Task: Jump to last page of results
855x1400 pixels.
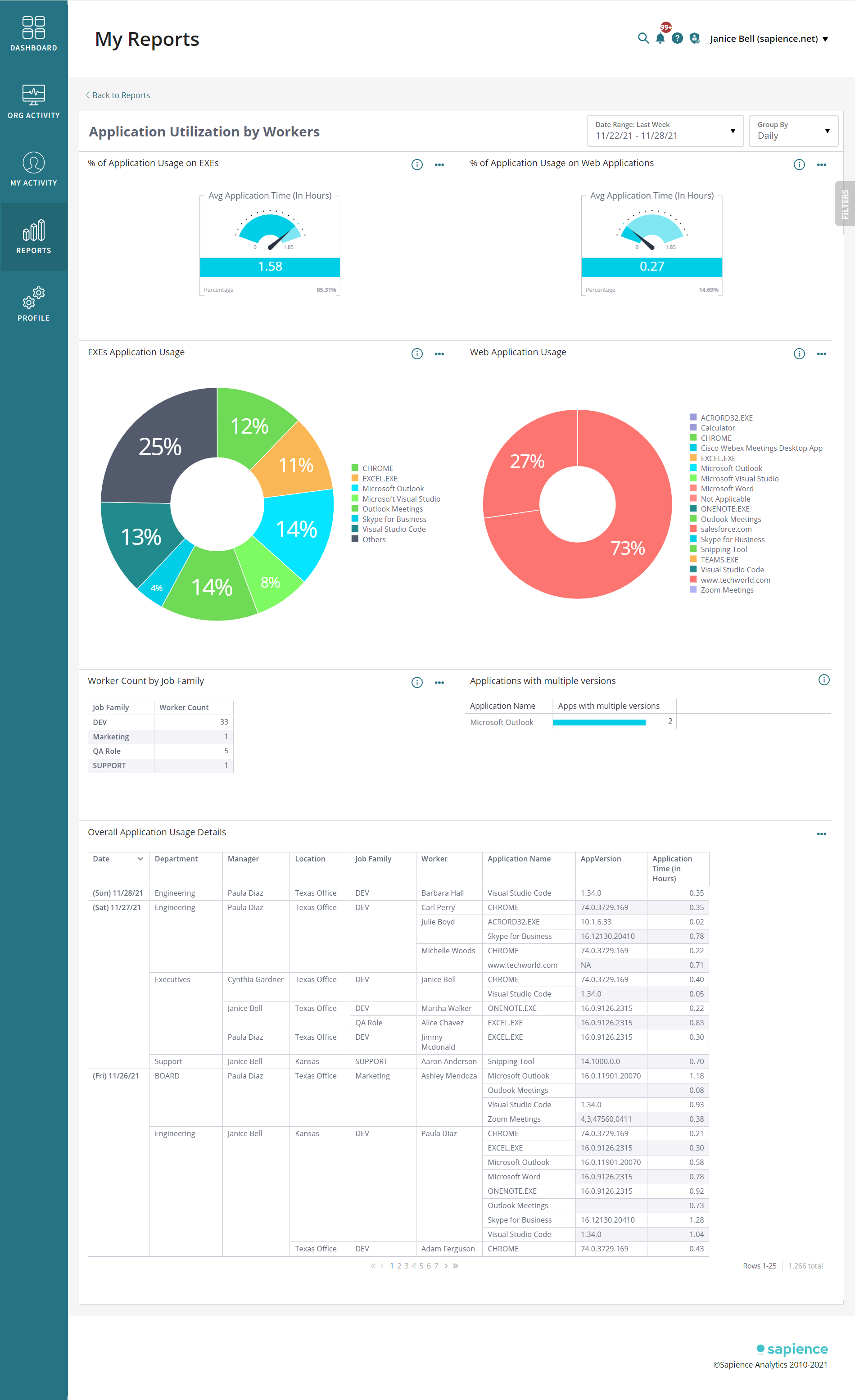Action: pos(455,1266)
